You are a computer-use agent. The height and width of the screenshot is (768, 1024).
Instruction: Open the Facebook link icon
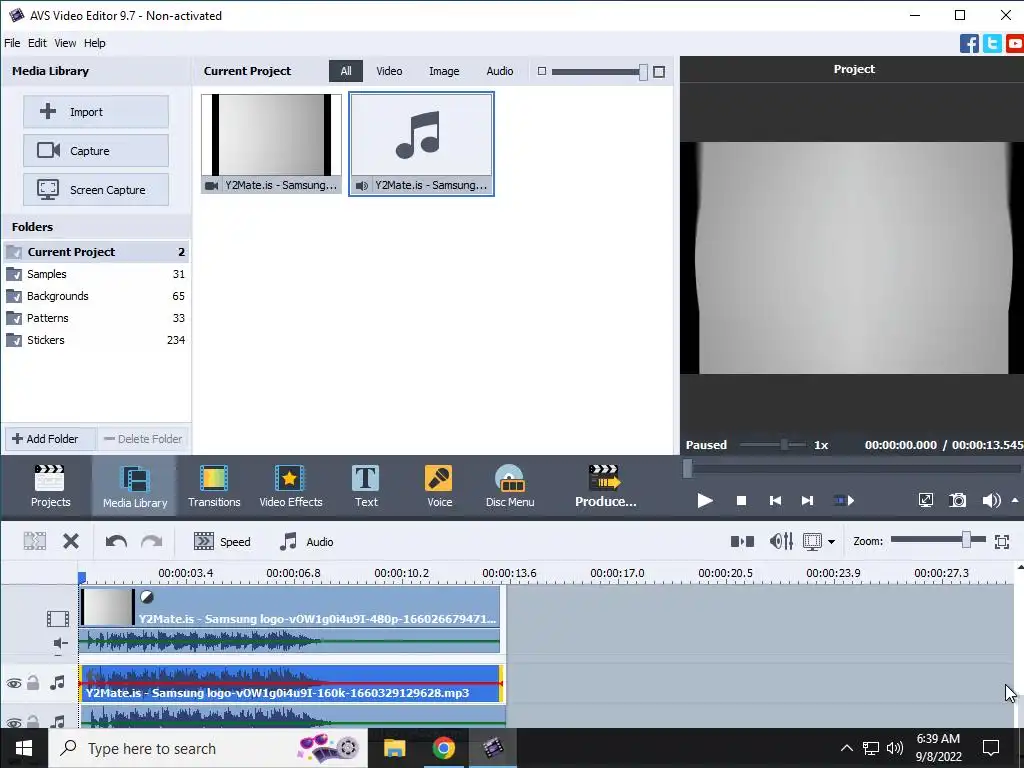969,44
